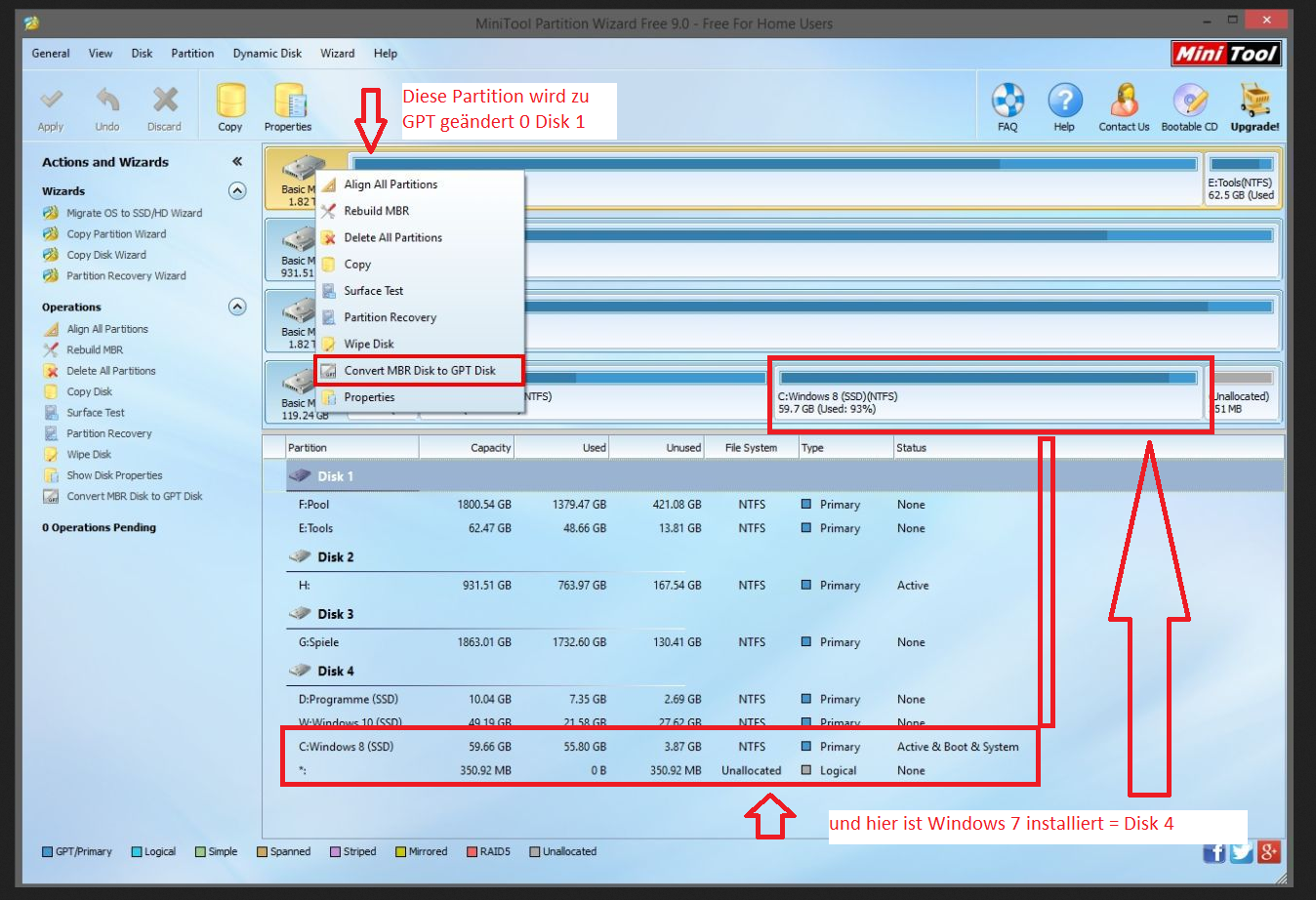
Task: Launch Partition Recovery Wizard
Action: point(126,276)
